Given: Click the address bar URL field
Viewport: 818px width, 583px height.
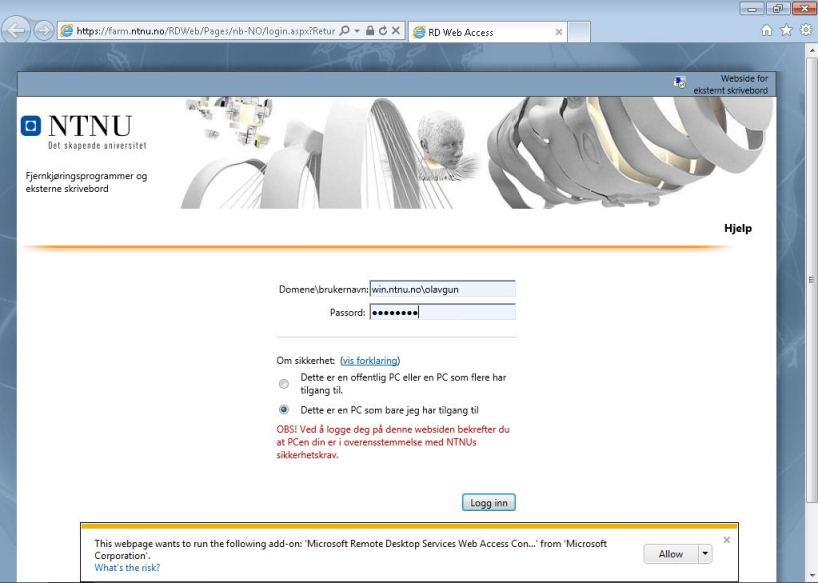Looking at the screenshot, I should click(x=206, y=31).
